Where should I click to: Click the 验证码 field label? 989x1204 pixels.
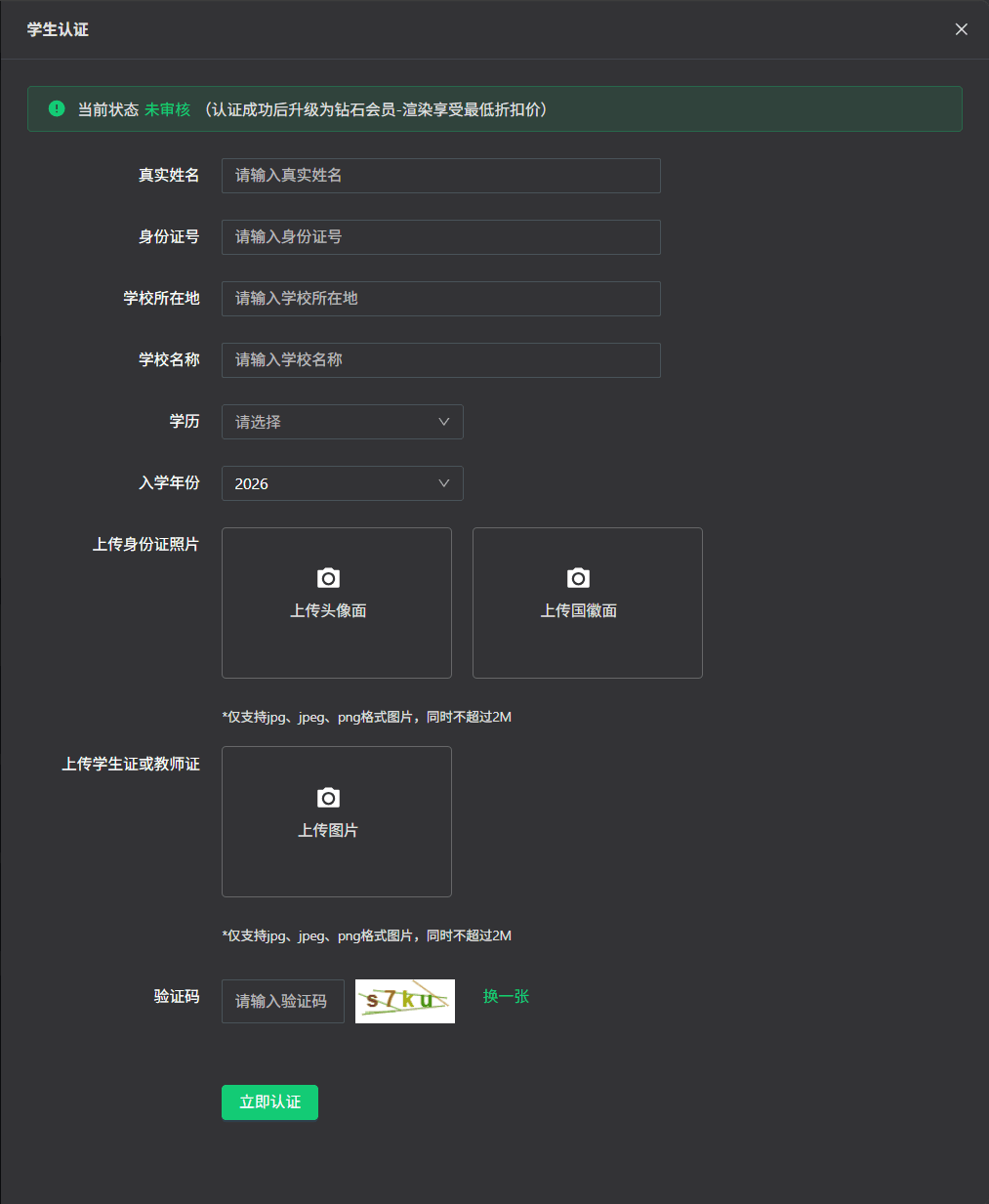(x=177, y=996)
